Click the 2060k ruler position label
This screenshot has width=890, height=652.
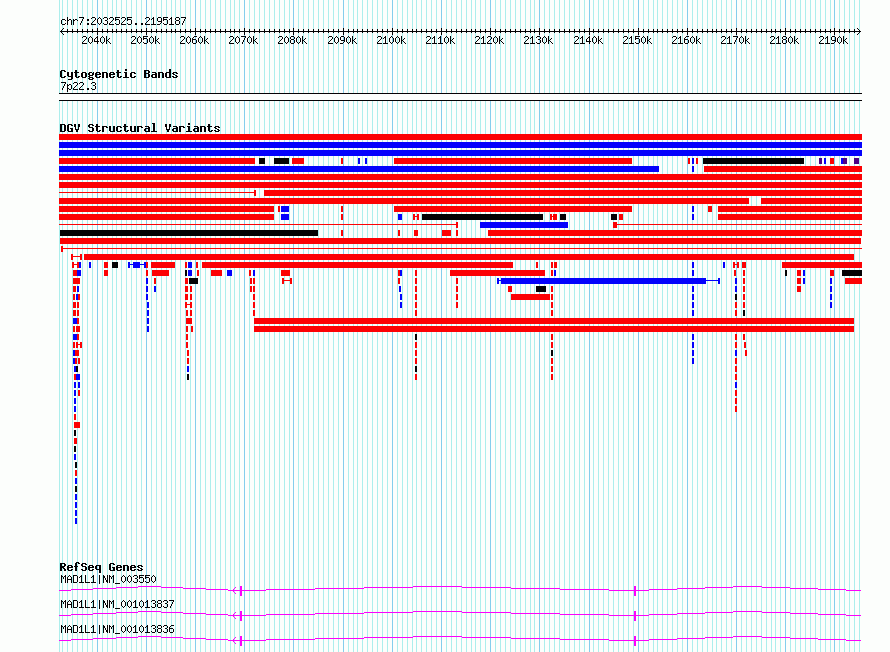[194, 40]
